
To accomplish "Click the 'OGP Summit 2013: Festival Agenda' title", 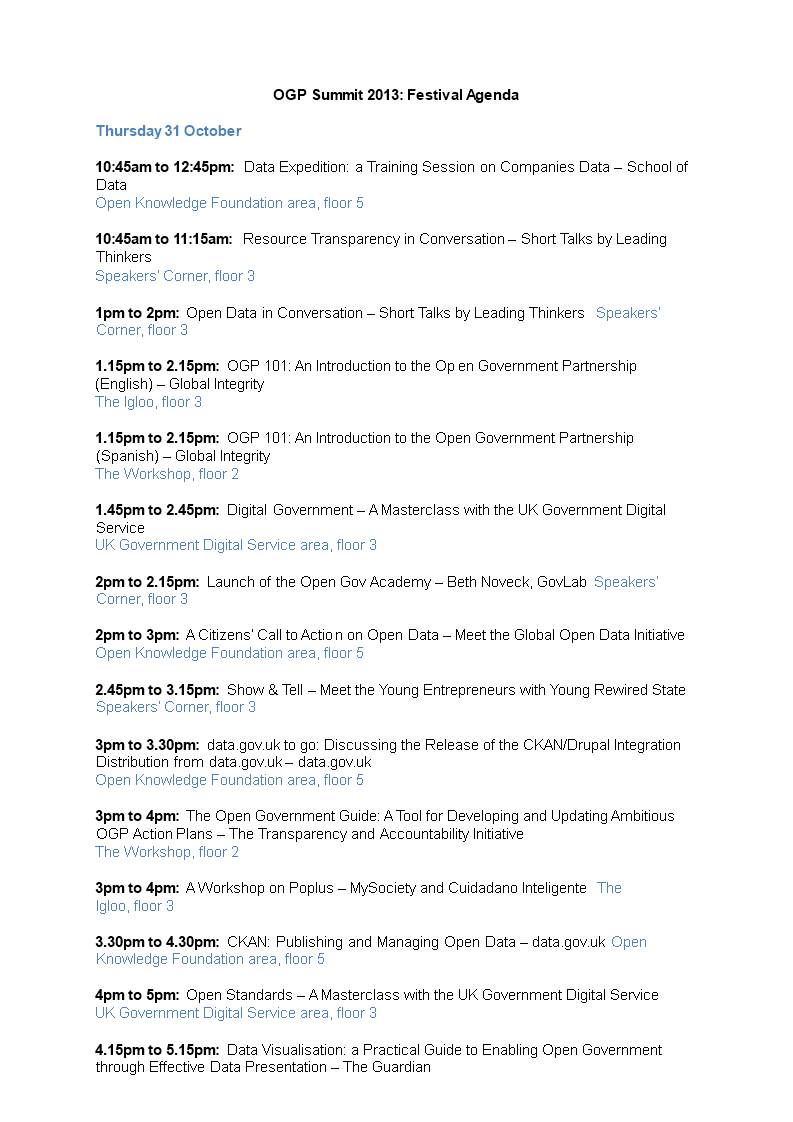I will tap(396, 95).
